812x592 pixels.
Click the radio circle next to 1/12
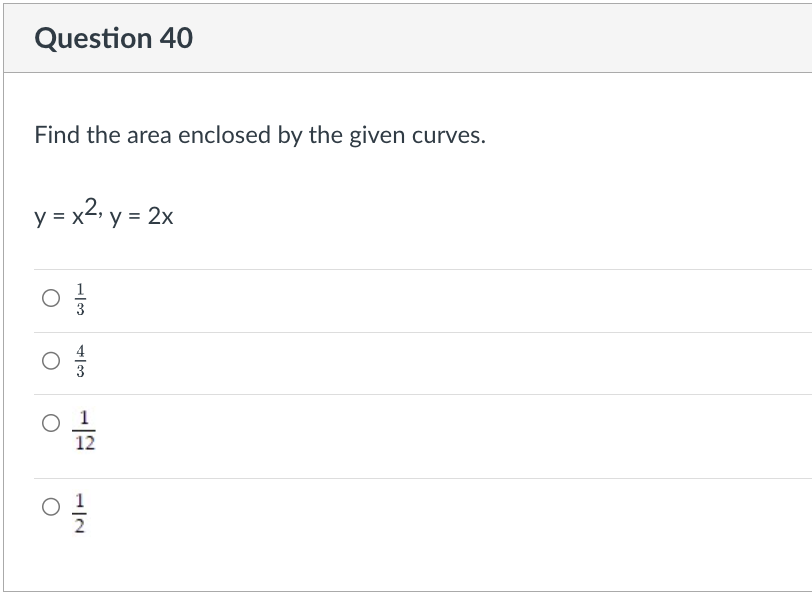(50, 424)
